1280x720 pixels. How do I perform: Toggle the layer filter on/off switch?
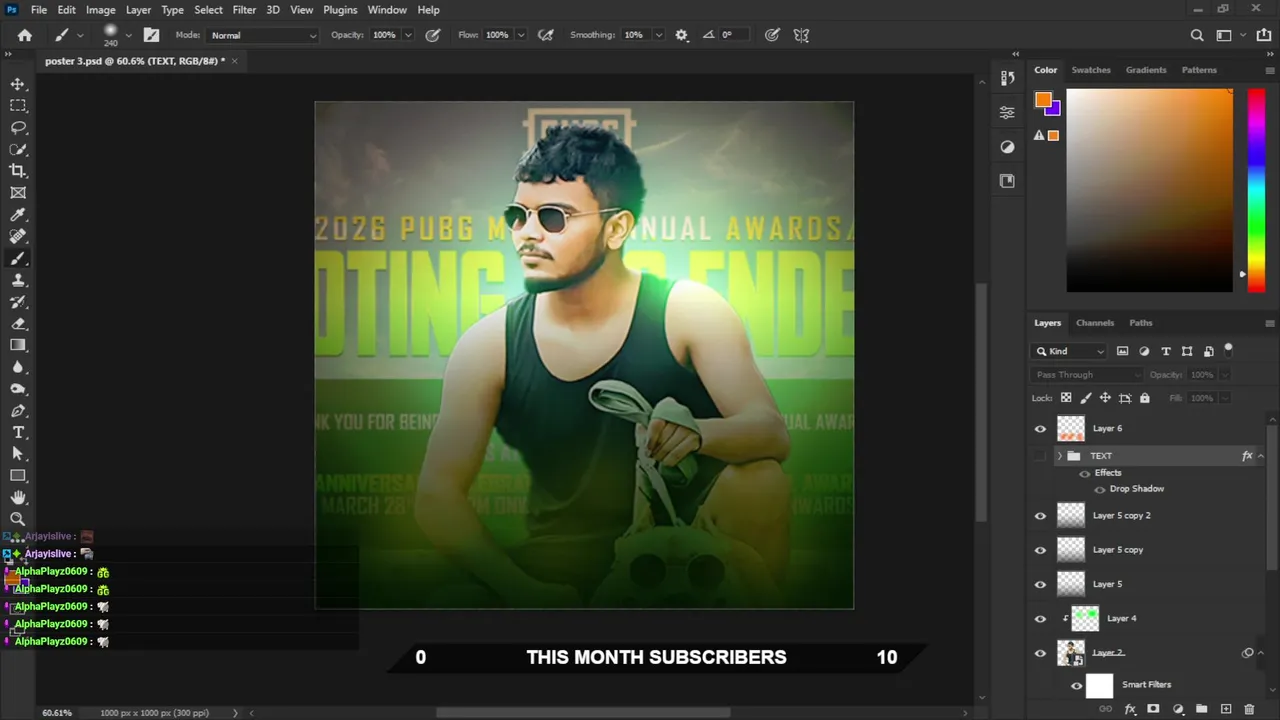point(1228,350)
